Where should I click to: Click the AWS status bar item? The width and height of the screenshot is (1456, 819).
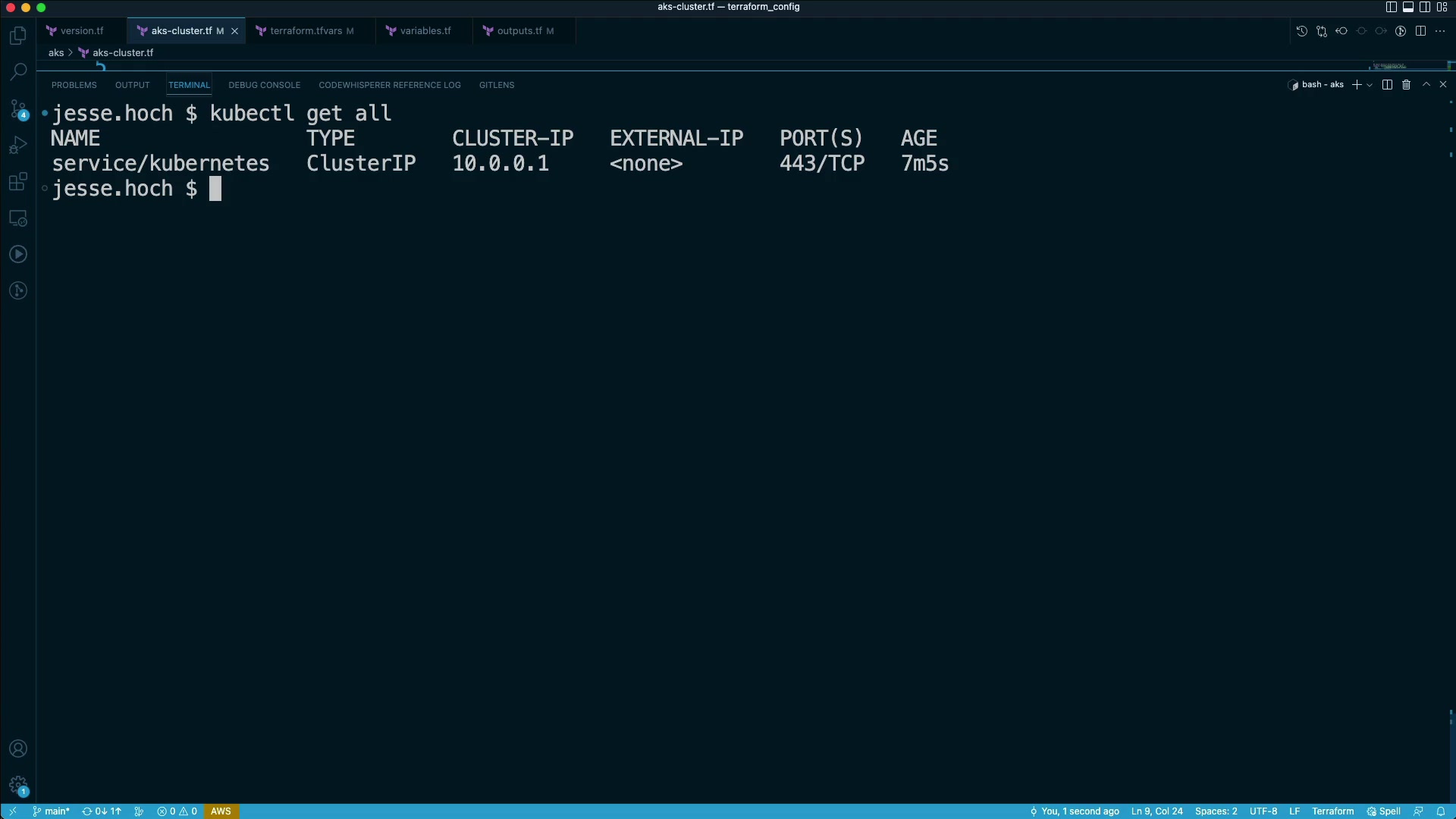[221, 811]
